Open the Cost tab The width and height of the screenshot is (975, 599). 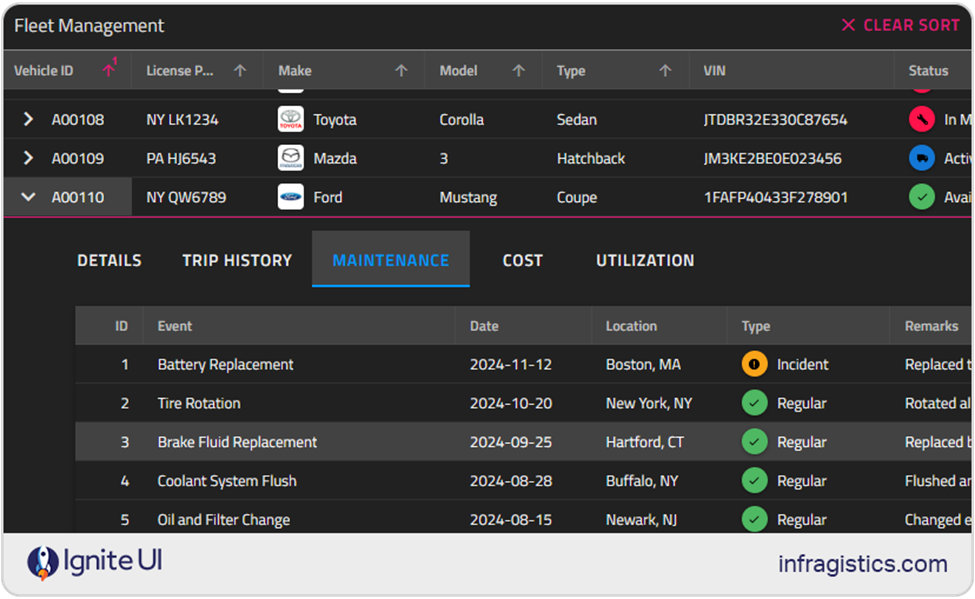click(x=521, y=259)
